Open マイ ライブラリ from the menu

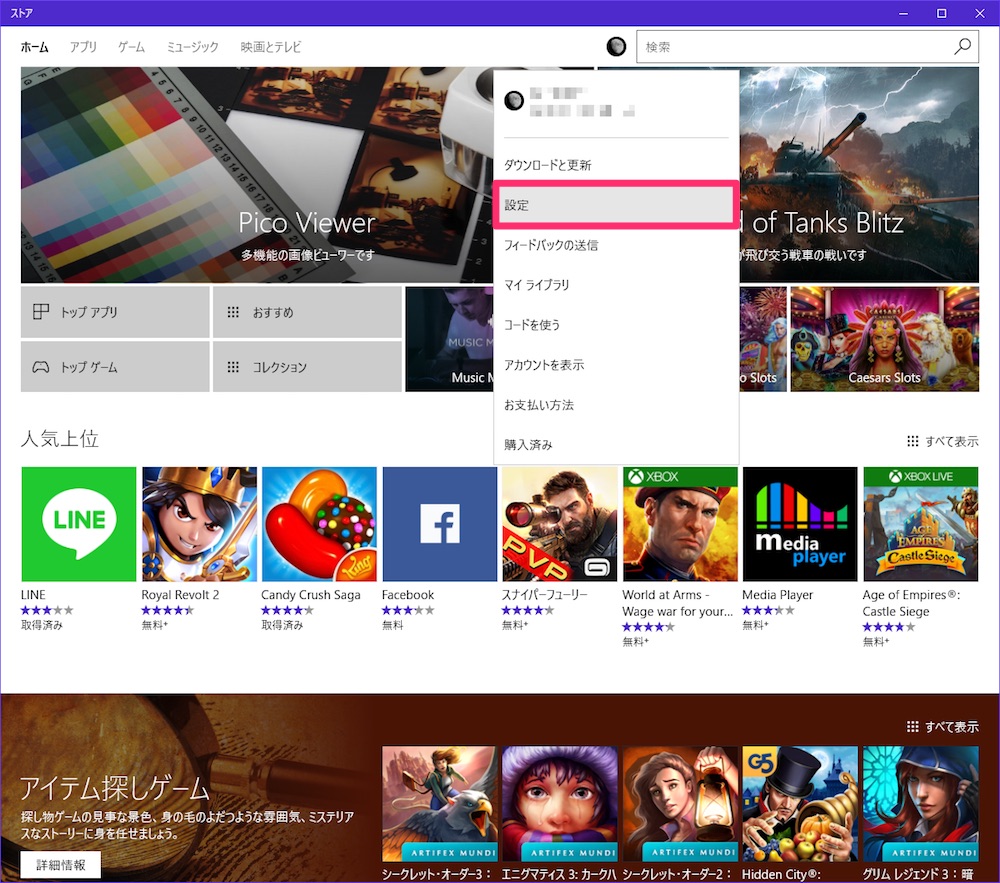[616, 285]
